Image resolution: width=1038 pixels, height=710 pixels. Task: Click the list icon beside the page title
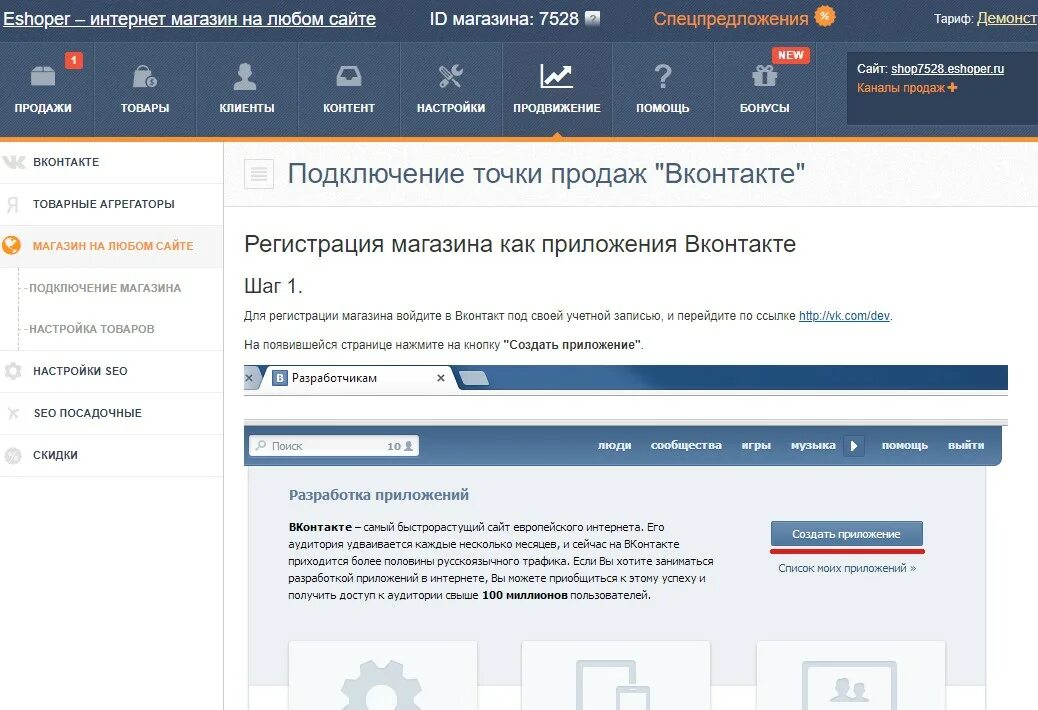258,172
